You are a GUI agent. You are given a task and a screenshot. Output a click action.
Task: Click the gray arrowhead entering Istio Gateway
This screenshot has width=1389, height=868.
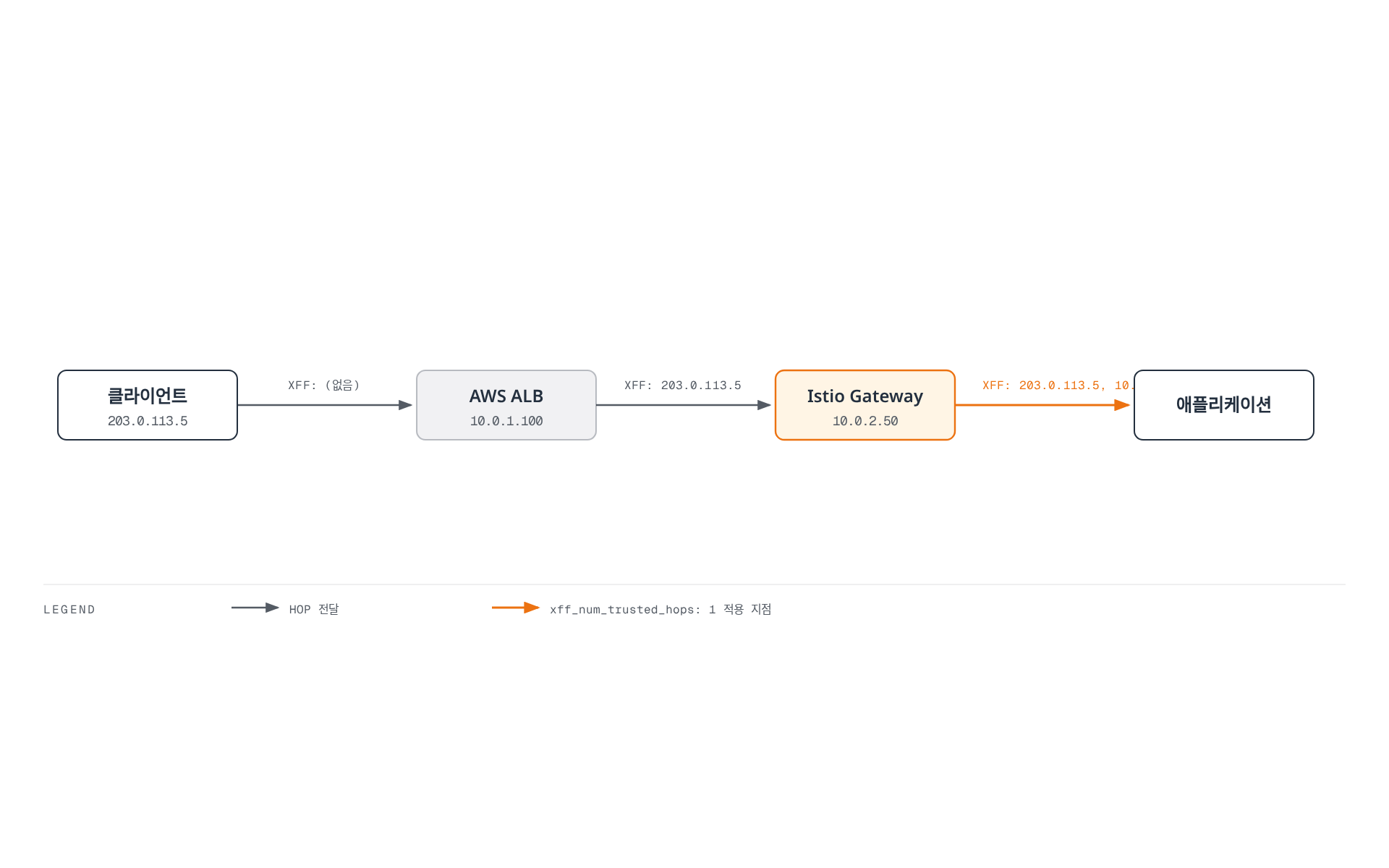tap(765, 405)
